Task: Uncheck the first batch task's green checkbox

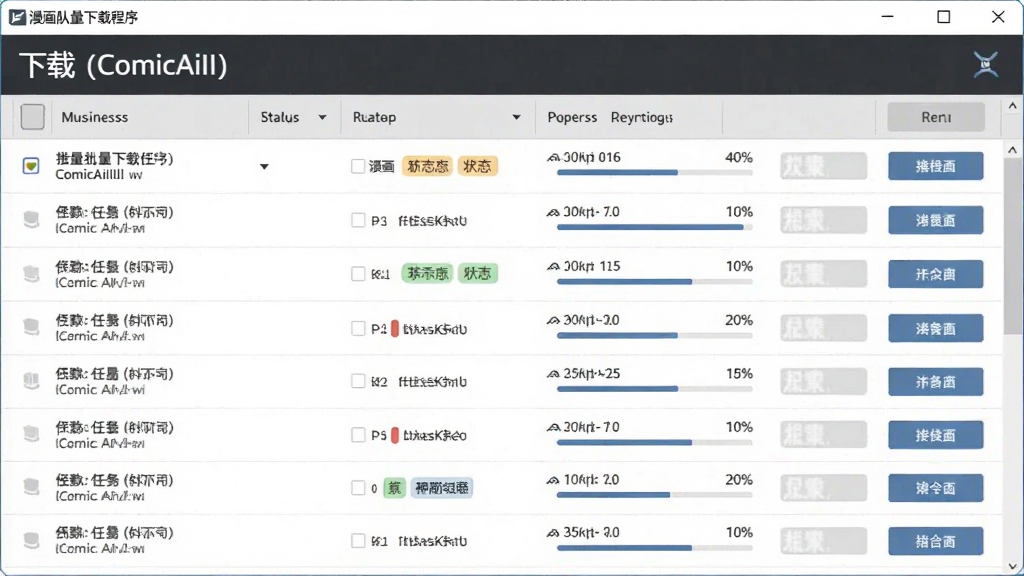Action: 31,165
